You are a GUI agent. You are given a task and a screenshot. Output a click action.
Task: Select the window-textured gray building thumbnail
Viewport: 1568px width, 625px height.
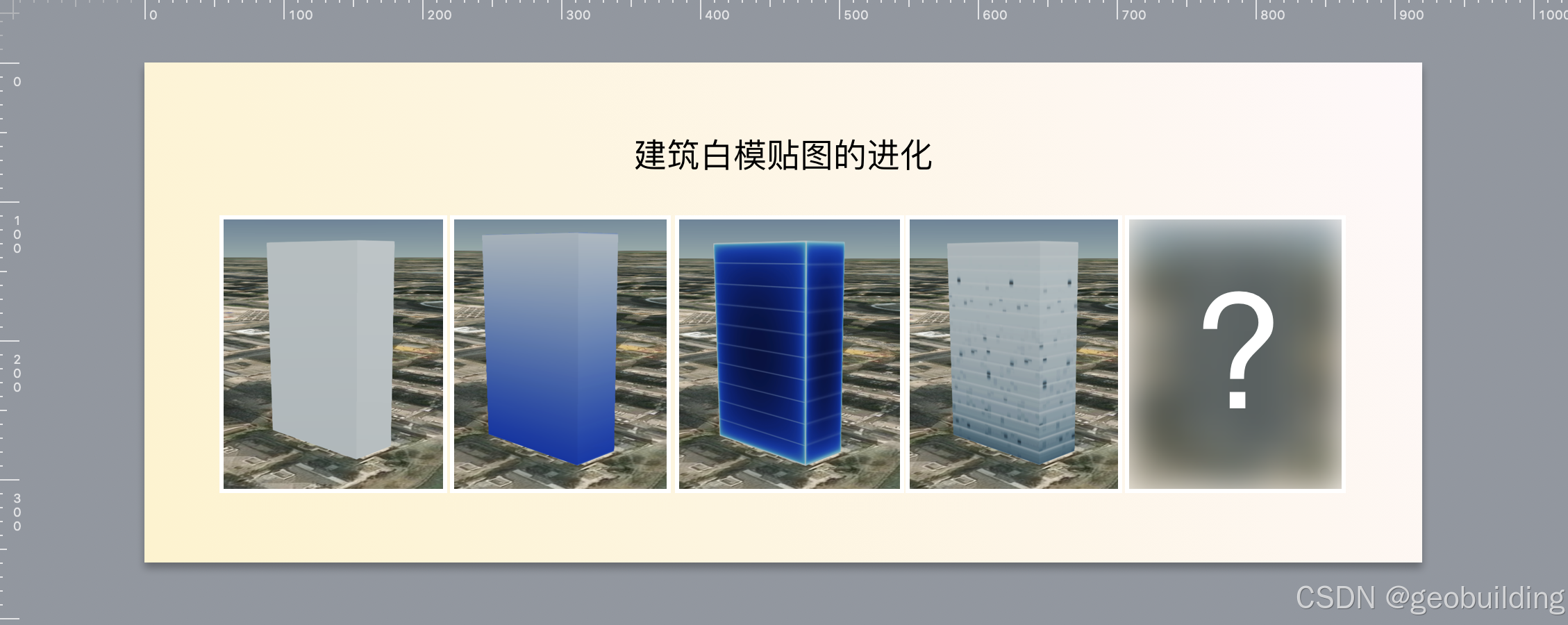[x=1014, y=354]
